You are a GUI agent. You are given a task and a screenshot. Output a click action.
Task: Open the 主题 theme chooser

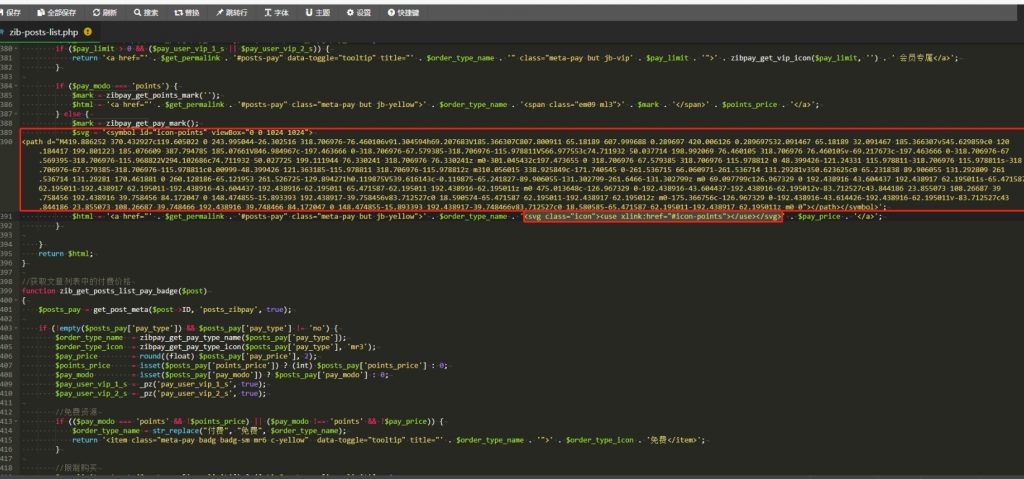click(317, 12)
